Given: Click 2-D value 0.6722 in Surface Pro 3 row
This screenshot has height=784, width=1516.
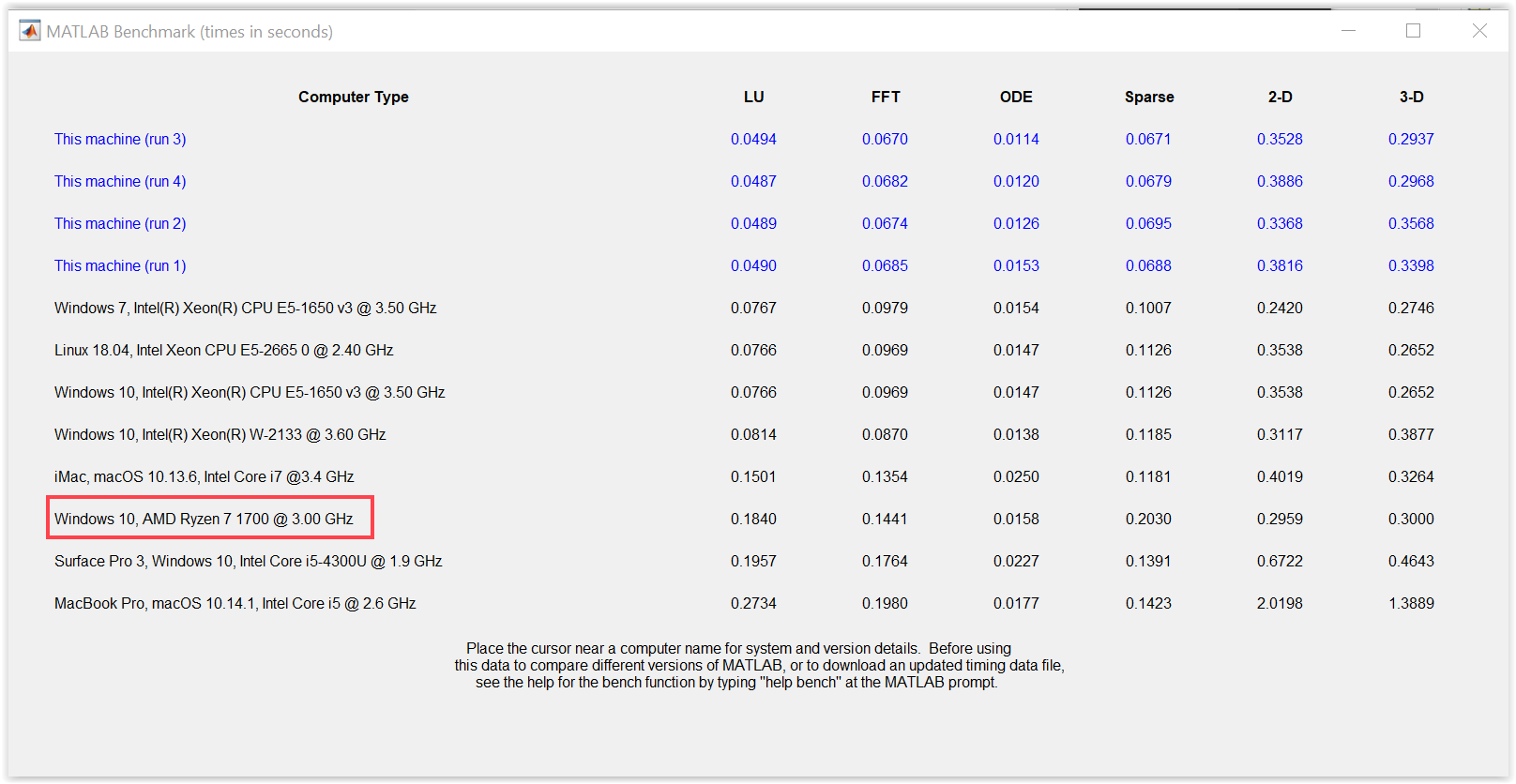Looking at the screenshot, I should click(x=1281, y=561).
